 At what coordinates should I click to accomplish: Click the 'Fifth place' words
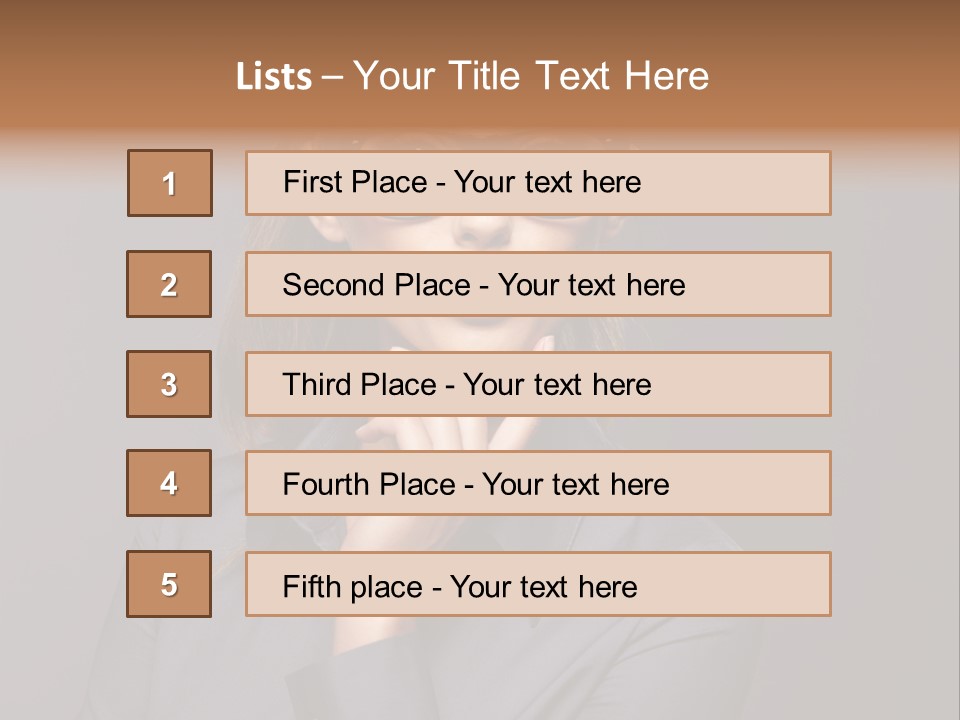click(352, 586)
